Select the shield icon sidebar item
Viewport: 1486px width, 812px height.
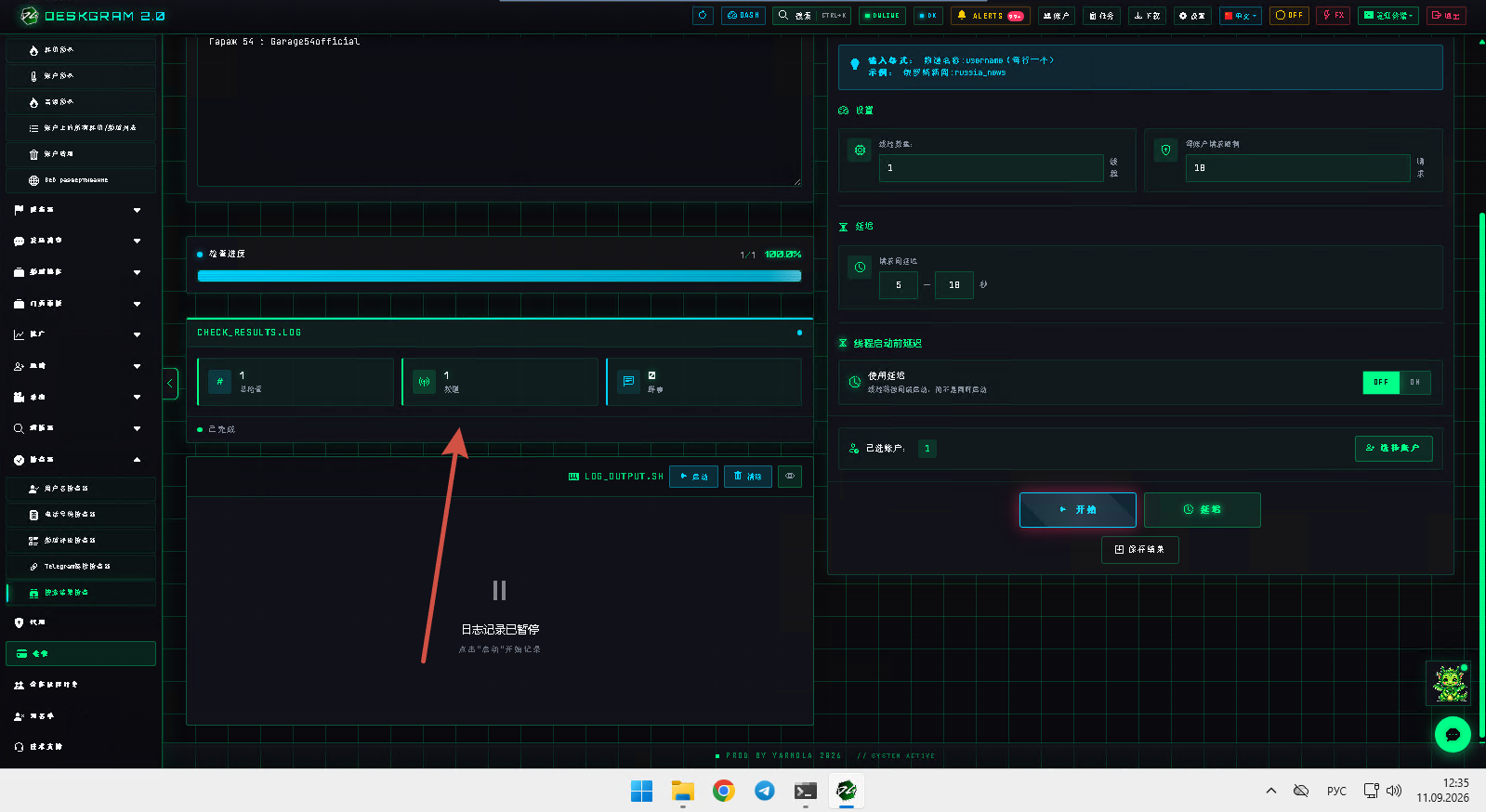tap(81, 622)
